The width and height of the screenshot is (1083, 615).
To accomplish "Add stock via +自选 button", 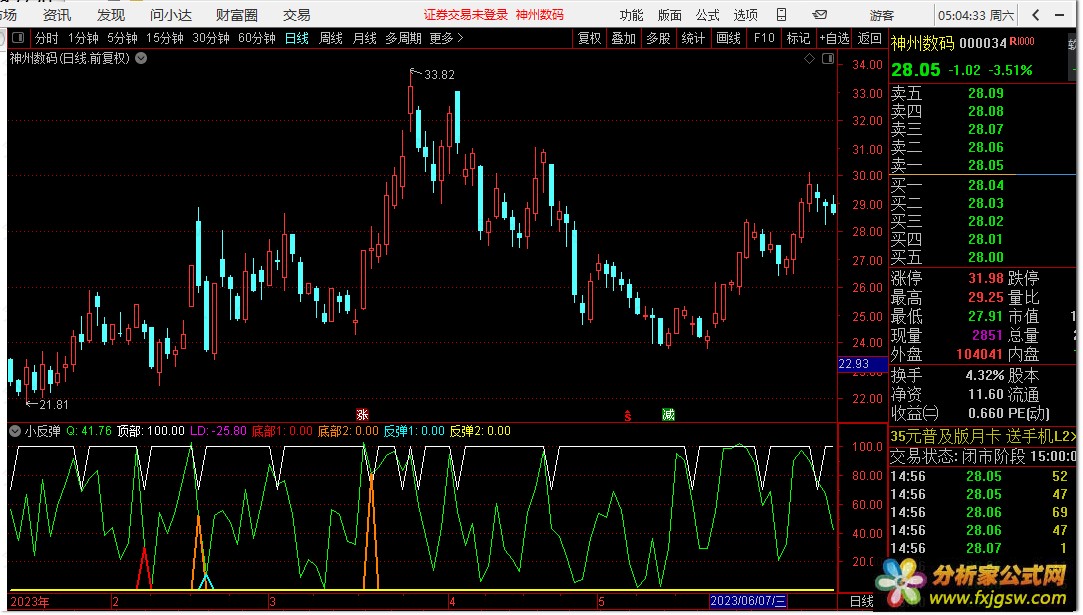I will pyautogui.click(x=834, y=38).
